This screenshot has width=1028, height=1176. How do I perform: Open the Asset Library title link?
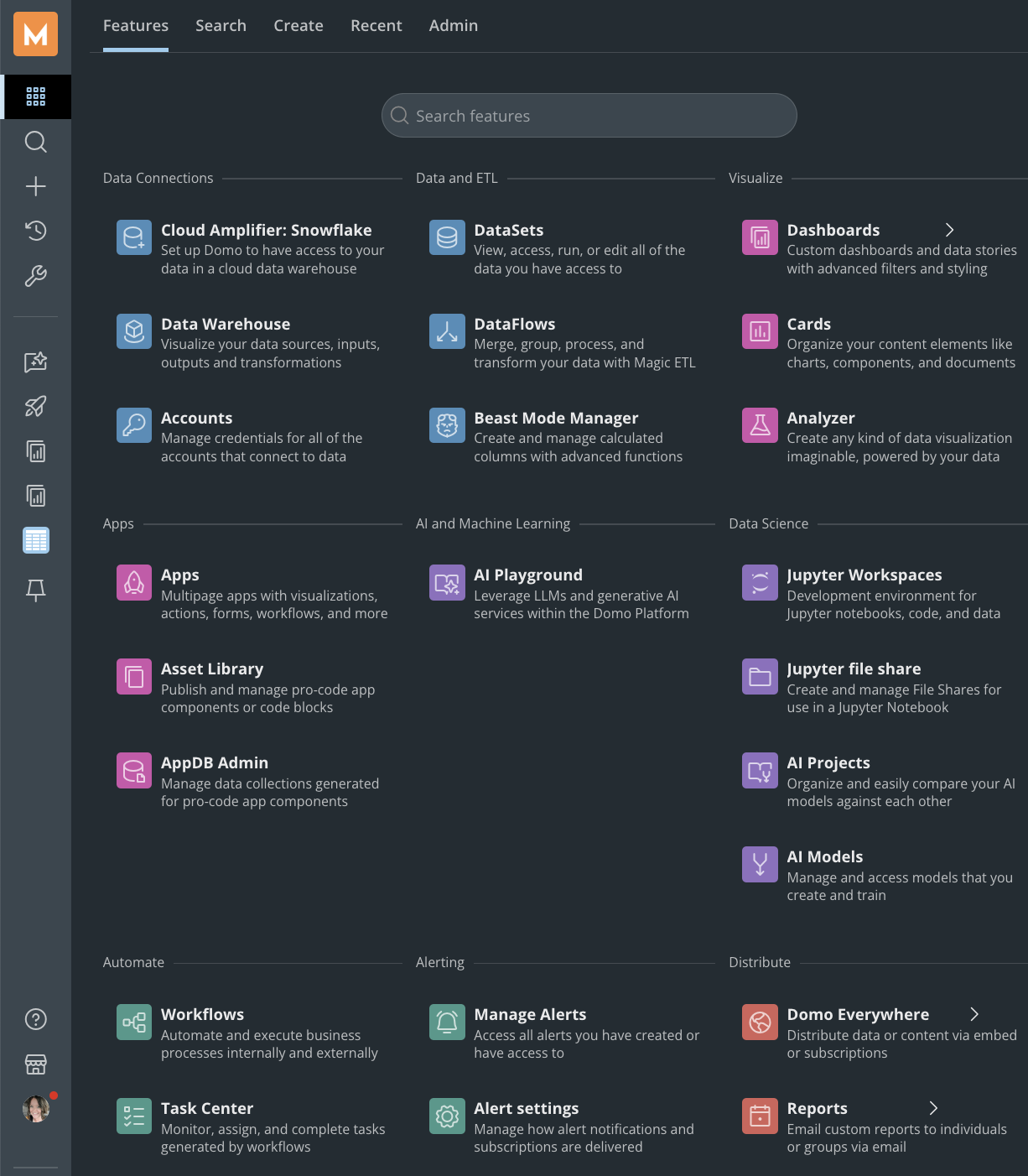pos(212,669)
